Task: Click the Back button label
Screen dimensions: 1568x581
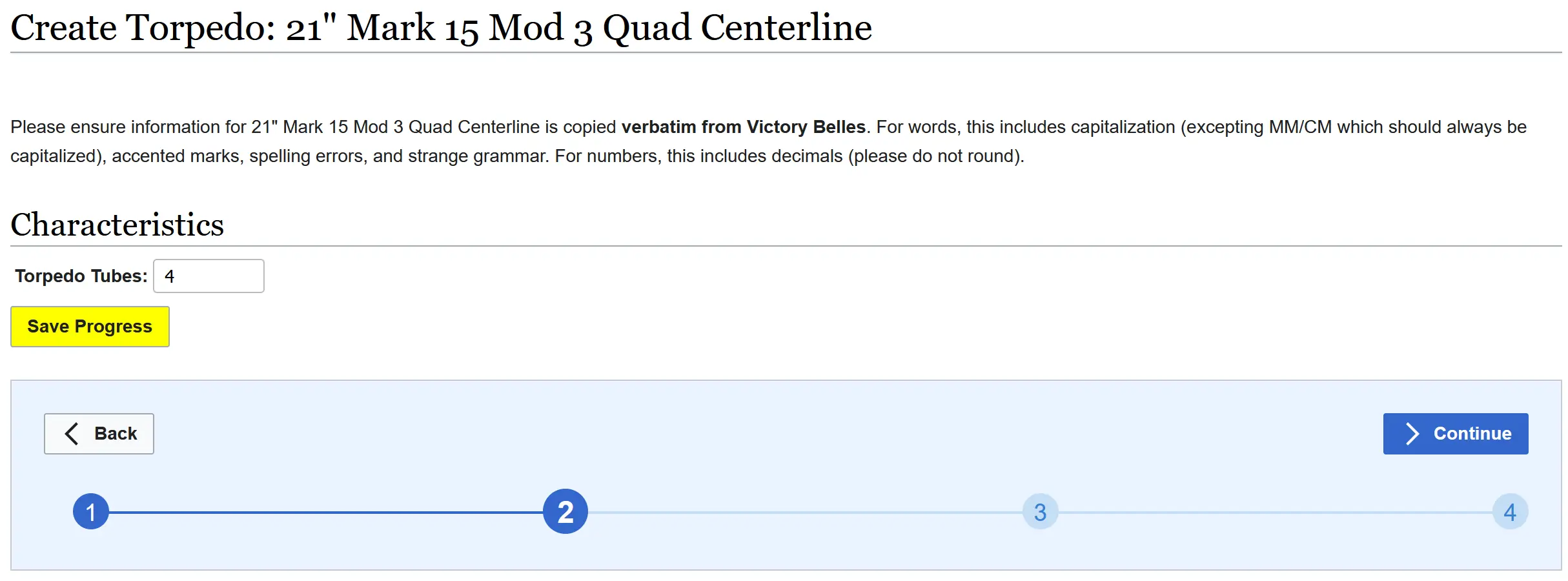Action: (116, 434)
